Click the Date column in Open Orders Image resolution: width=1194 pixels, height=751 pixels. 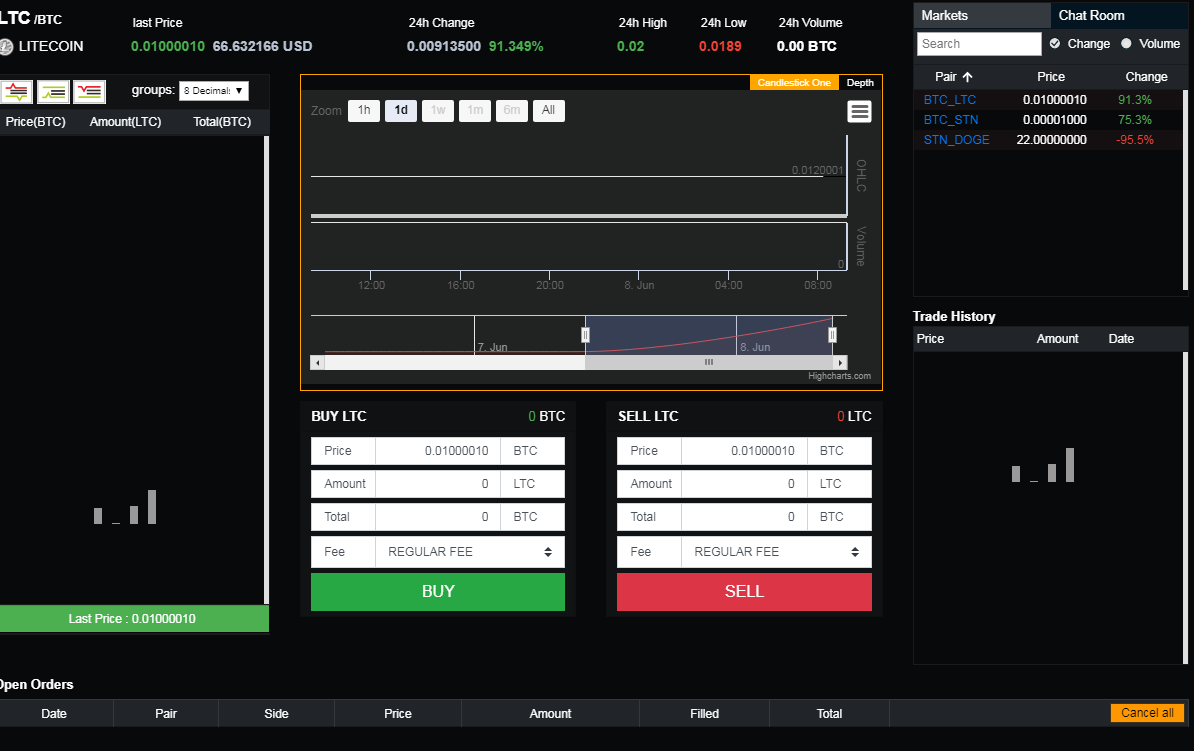(54, 714)
